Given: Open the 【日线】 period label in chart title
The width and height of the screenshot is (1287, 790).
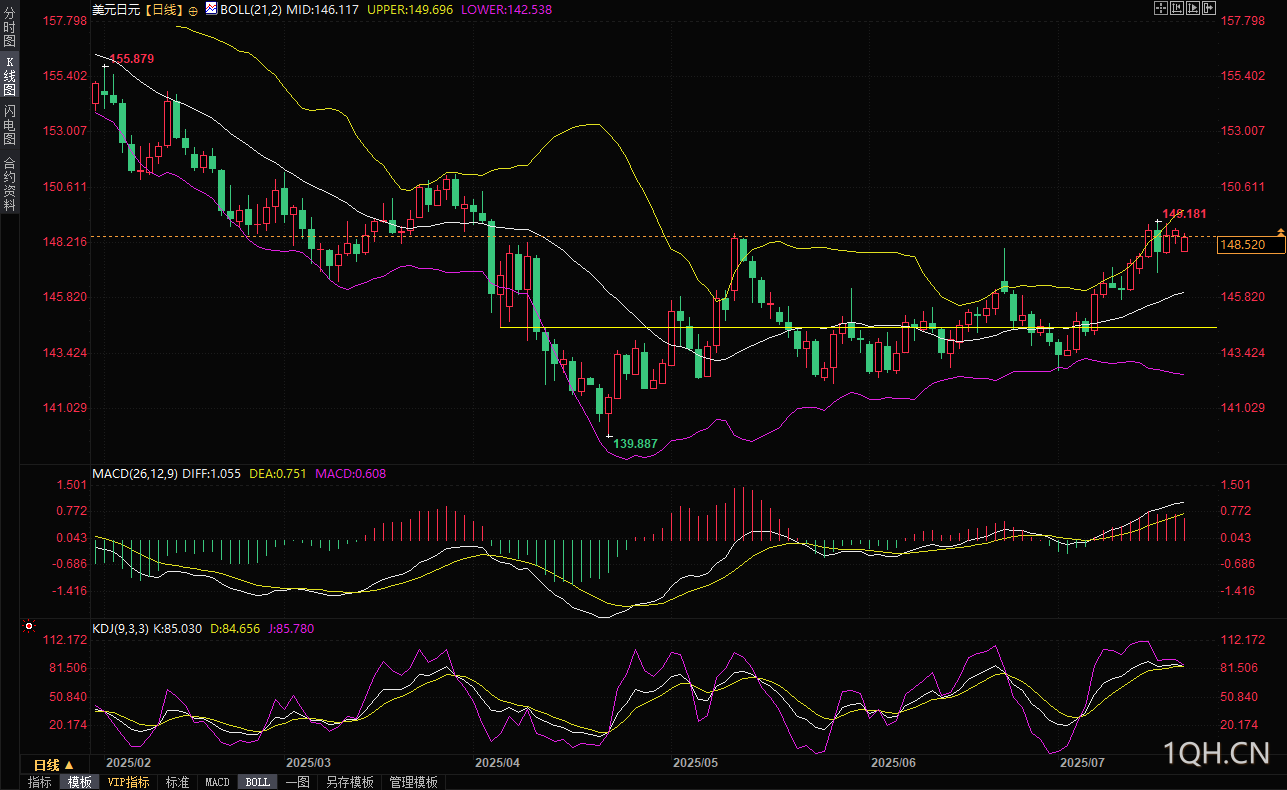Looking at the screenshot, I should [161, 9].
